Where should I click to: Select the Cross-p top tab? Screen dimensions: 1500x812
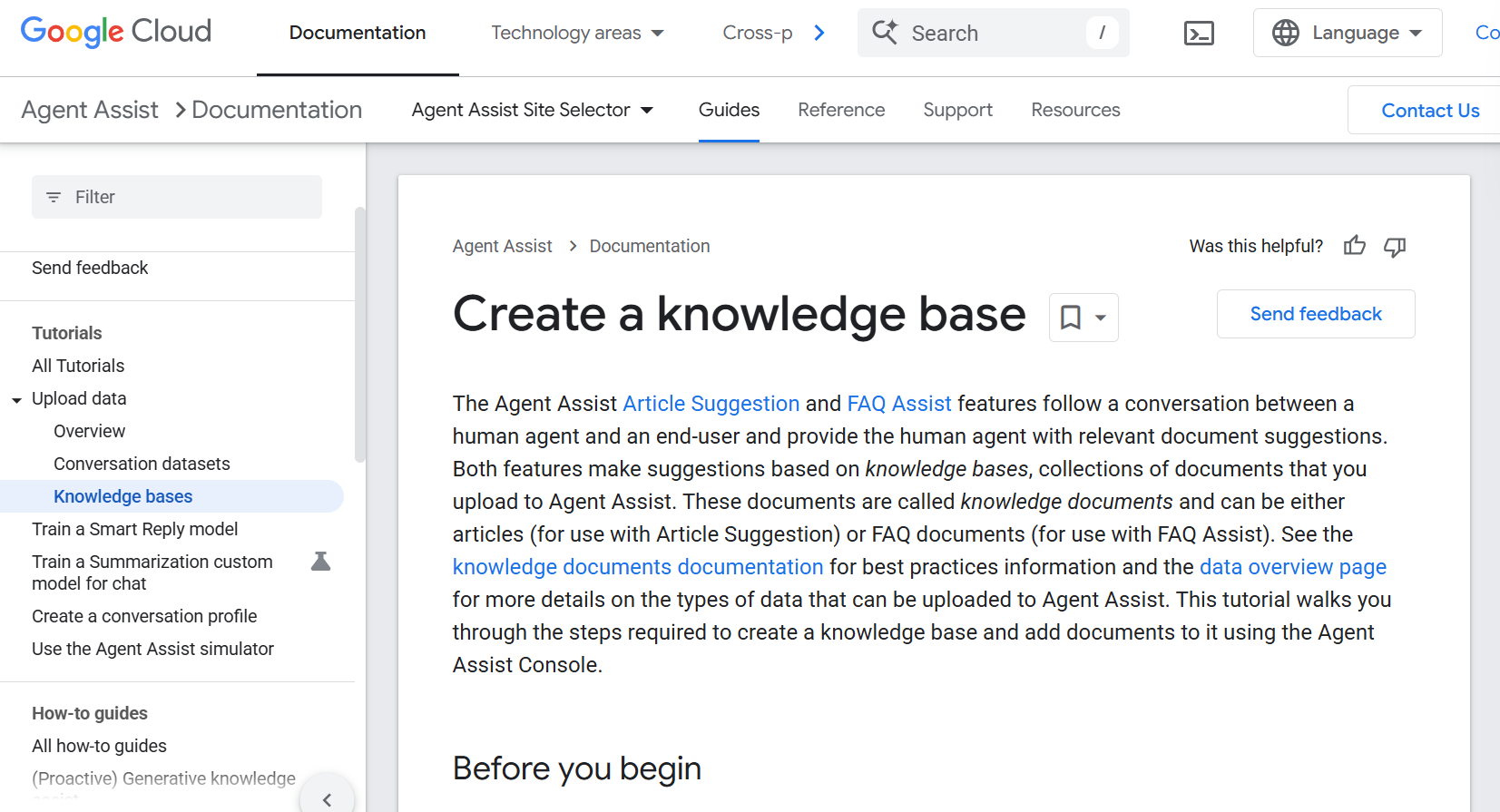757,33
